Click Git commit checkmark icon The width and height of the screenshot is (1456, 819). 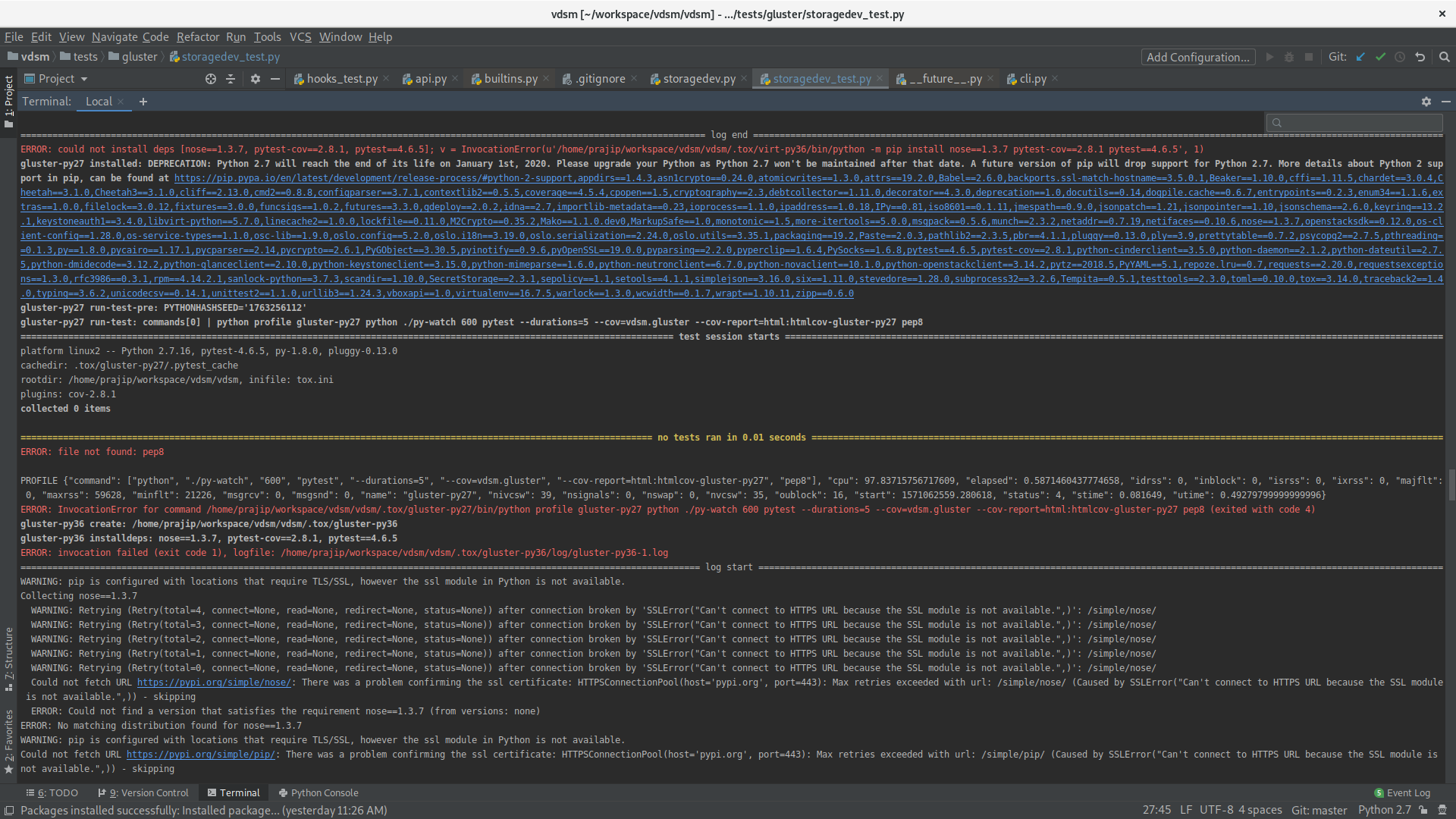point(1380,57)
